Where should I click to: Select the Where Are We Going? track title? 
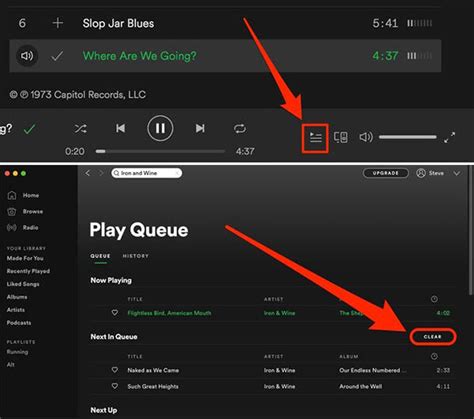tap(139, 56)
